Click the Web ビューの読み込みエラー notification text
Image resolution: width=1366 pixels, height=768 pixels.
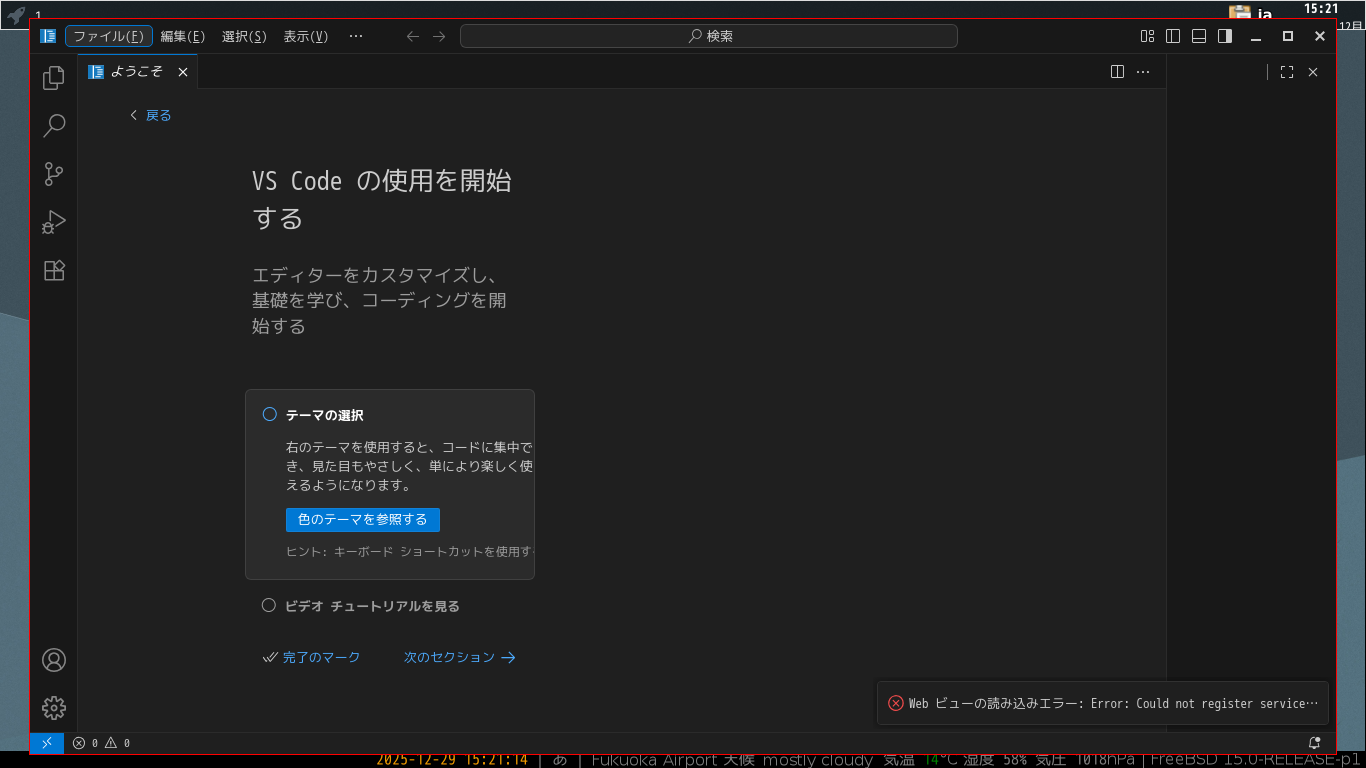click(1113, 704)
